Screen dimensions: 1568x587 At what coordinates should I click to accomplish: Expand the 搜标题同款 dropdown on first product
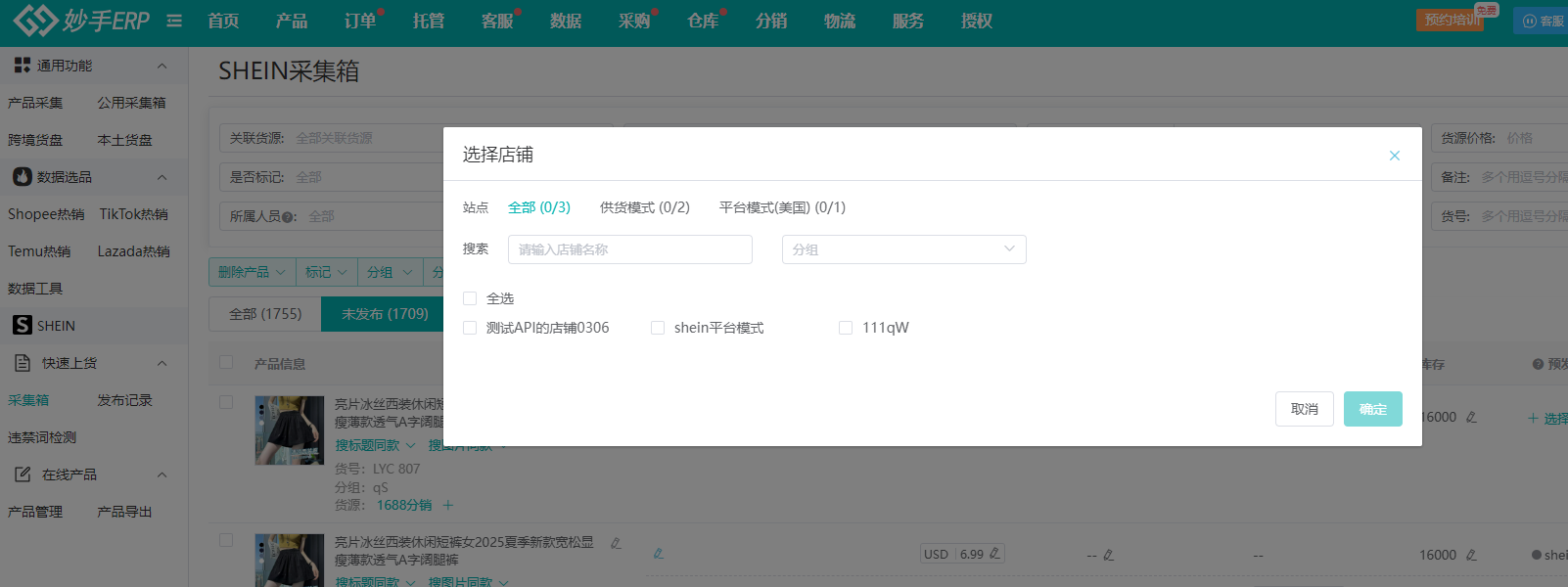pos(375,445)
